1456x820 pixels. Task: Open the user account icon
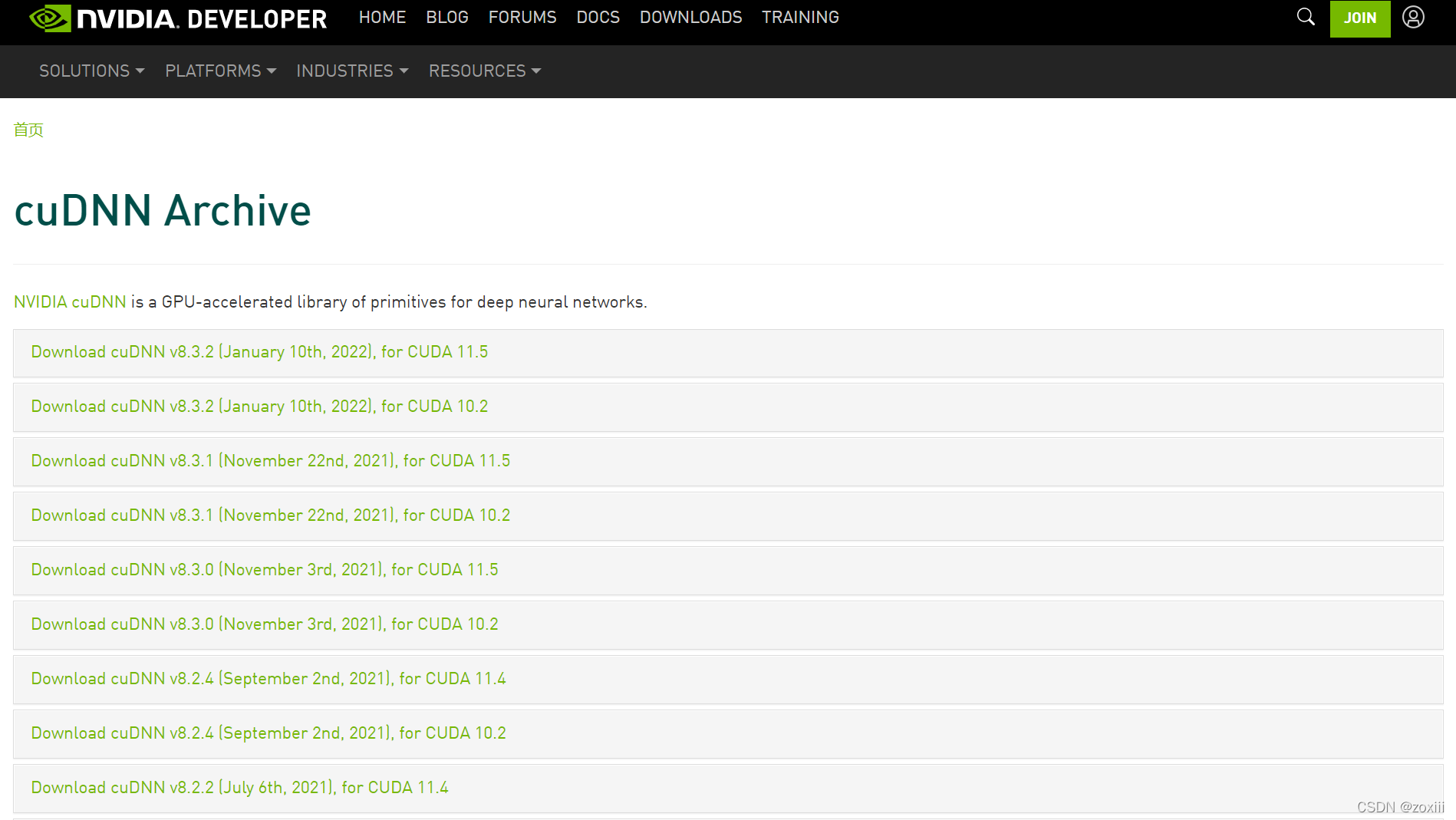(x=1413, y=17)
